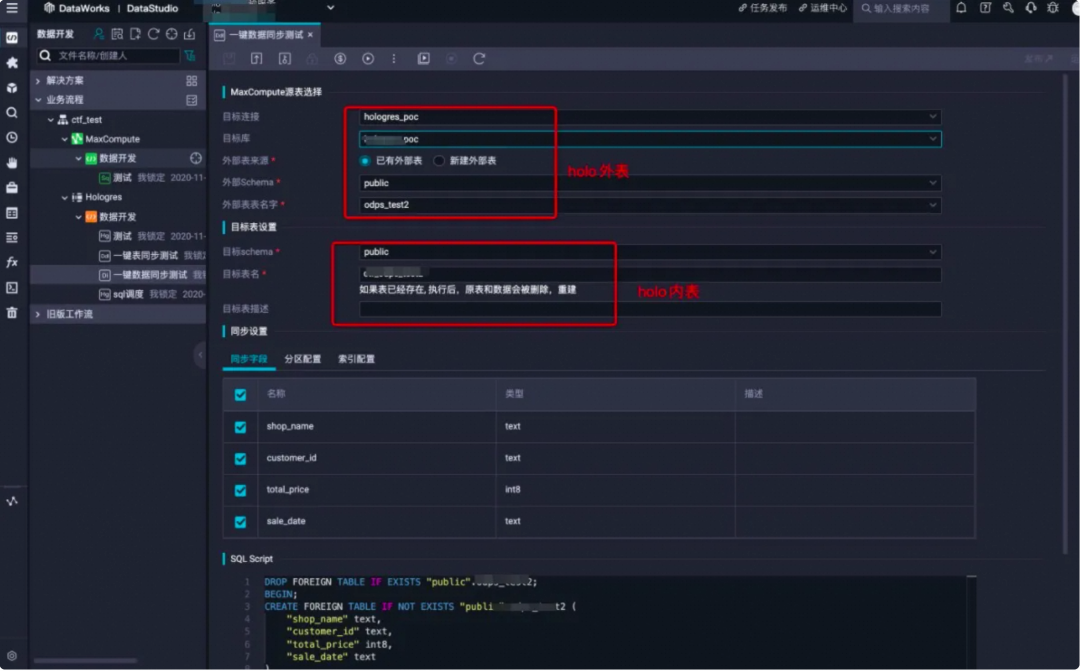Click the top bar search input

(900, 8)
